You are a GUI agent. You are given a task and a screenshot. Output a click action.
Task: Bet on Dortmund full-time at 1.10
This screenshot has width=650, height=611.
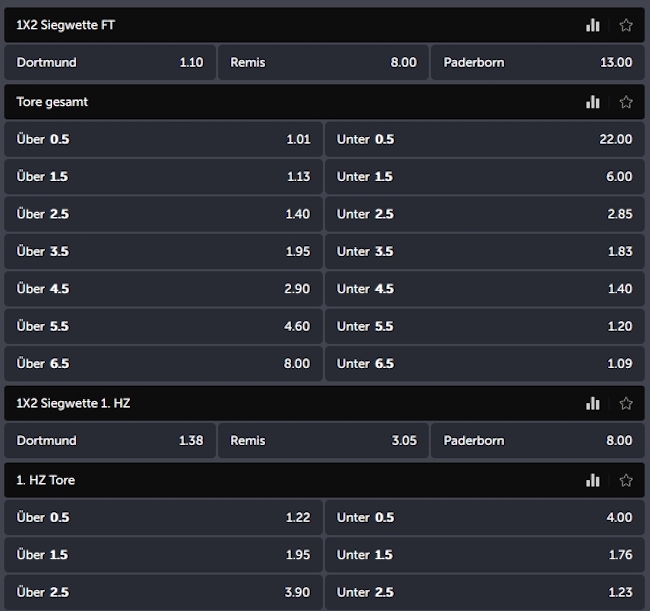[x=110, y=62]
